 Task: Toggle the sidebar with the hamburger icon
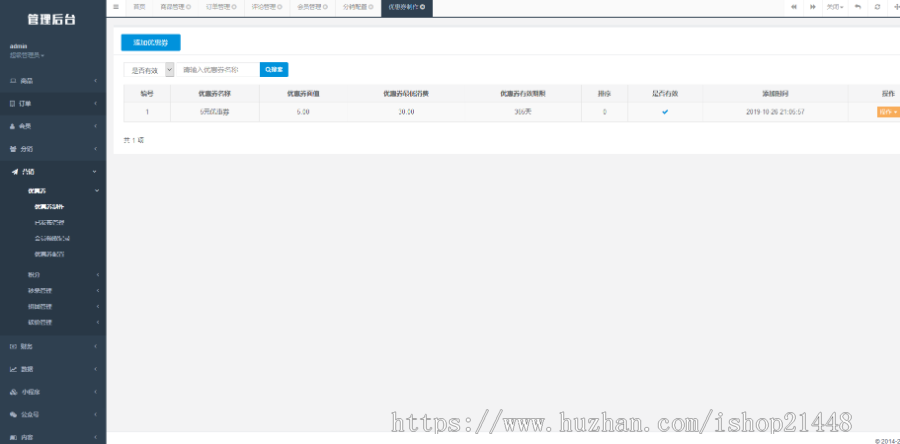[116, 7]
